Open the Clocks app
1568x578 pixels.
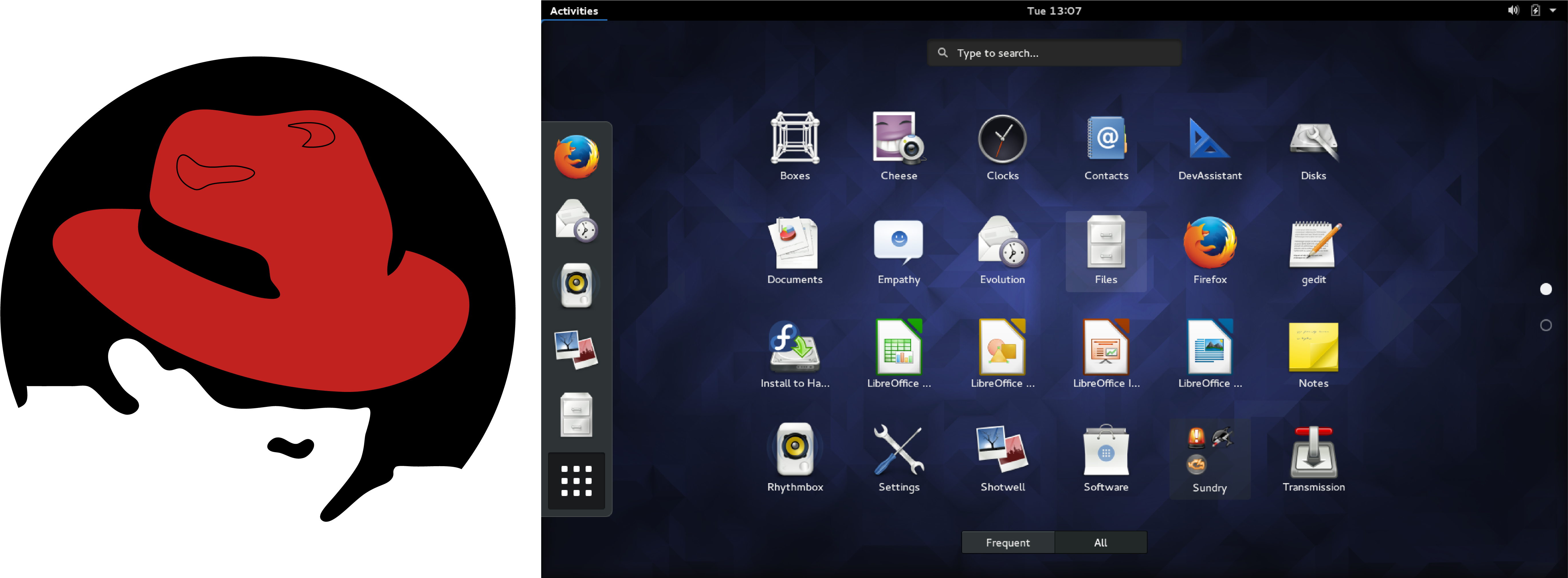1002,147
